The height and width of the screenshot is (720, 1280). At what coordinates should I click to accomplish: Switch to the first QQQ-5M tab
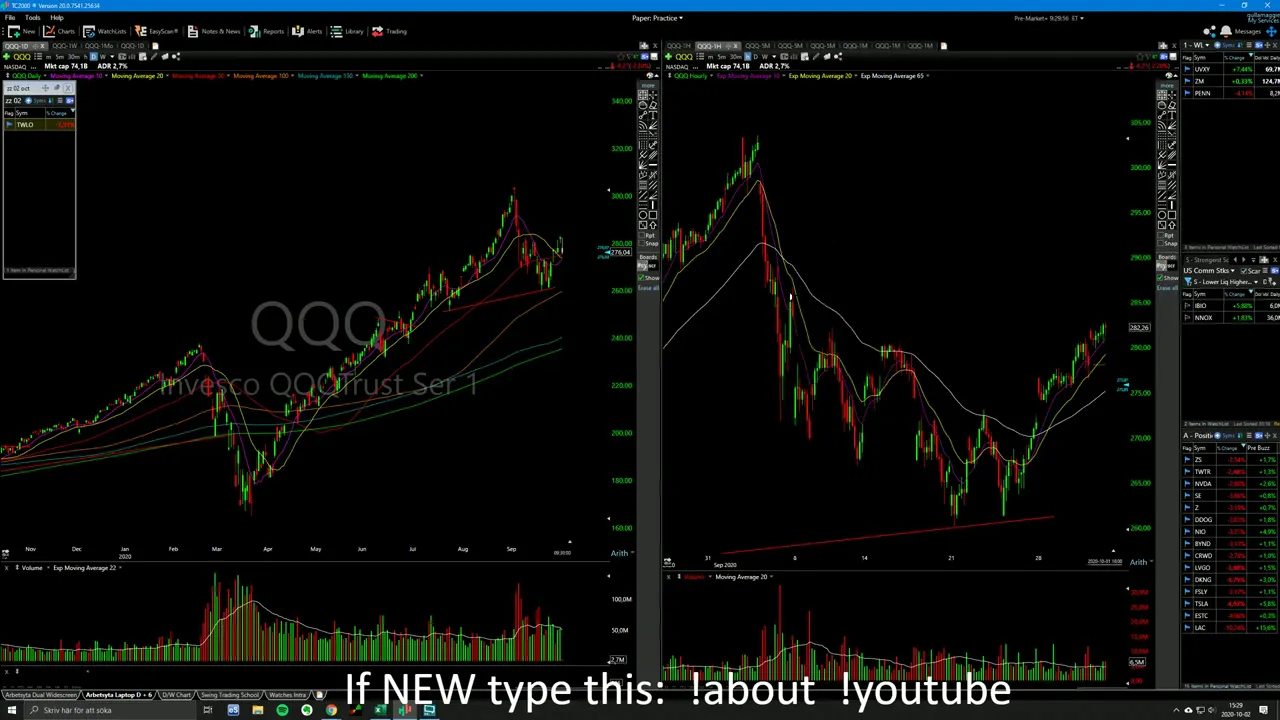(757, 46)
